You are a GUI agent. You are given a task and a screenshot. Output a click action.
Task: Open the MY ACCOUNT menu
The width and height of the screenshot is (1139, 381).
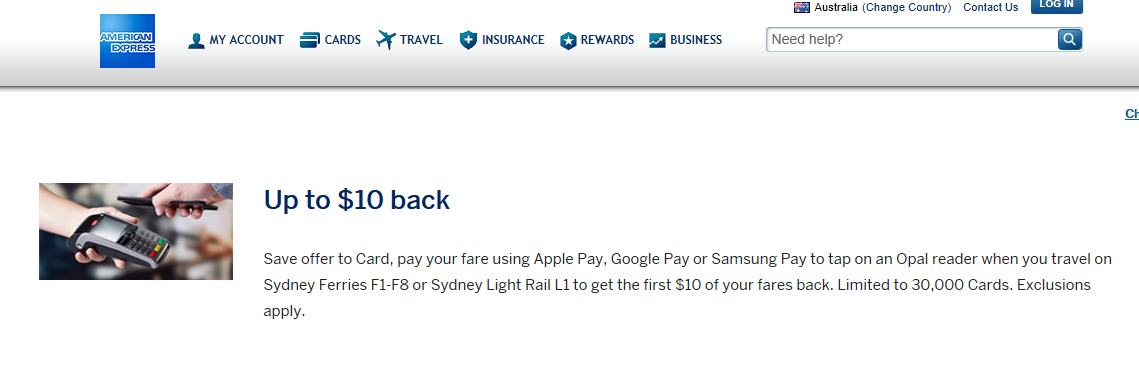pos(246,40)
